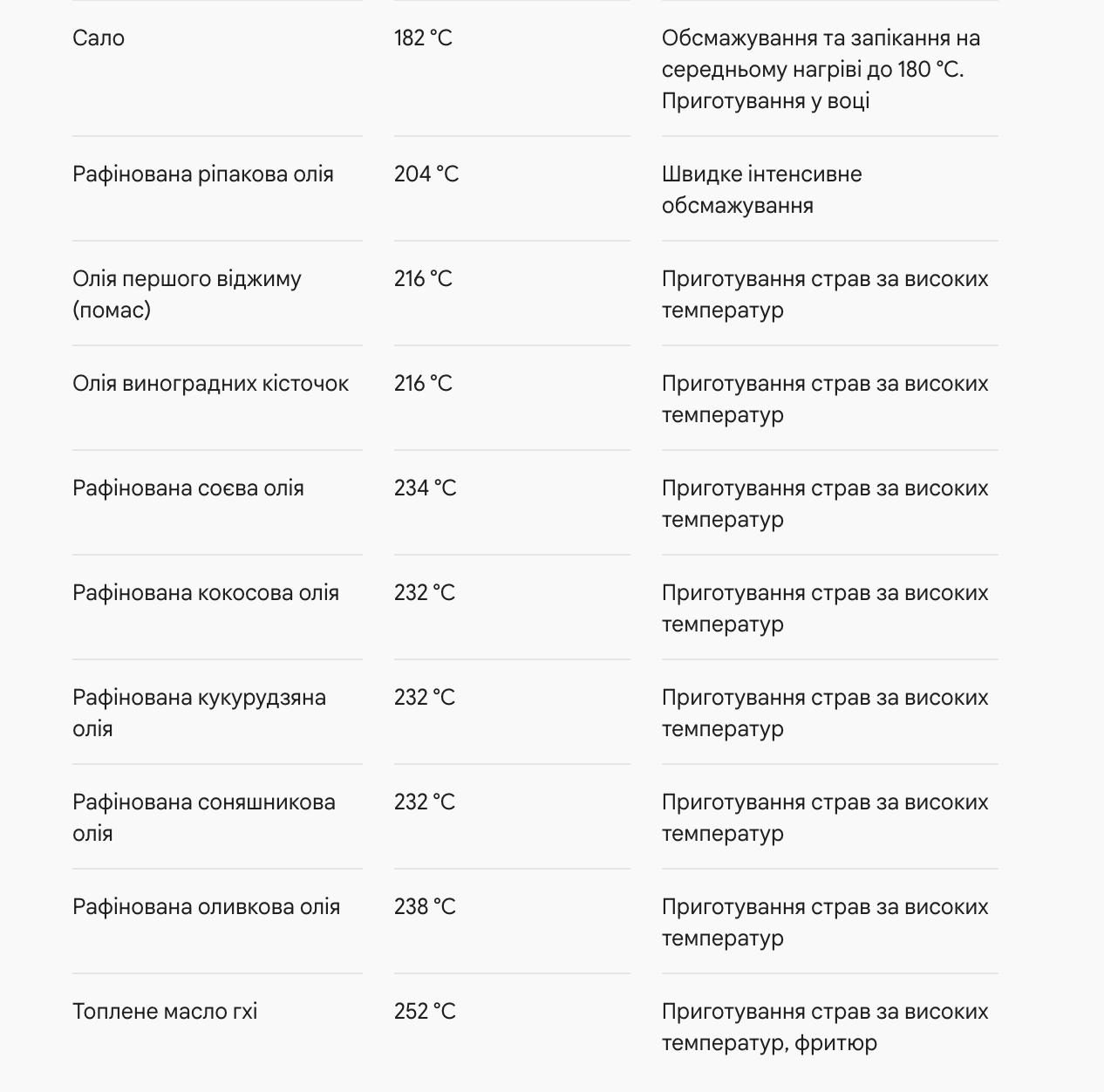Click usage description beside 'Рафінована оливкова олія'
This screenshot has width=1104, height=1092.
pyautogui.click(x=825, y=923)
